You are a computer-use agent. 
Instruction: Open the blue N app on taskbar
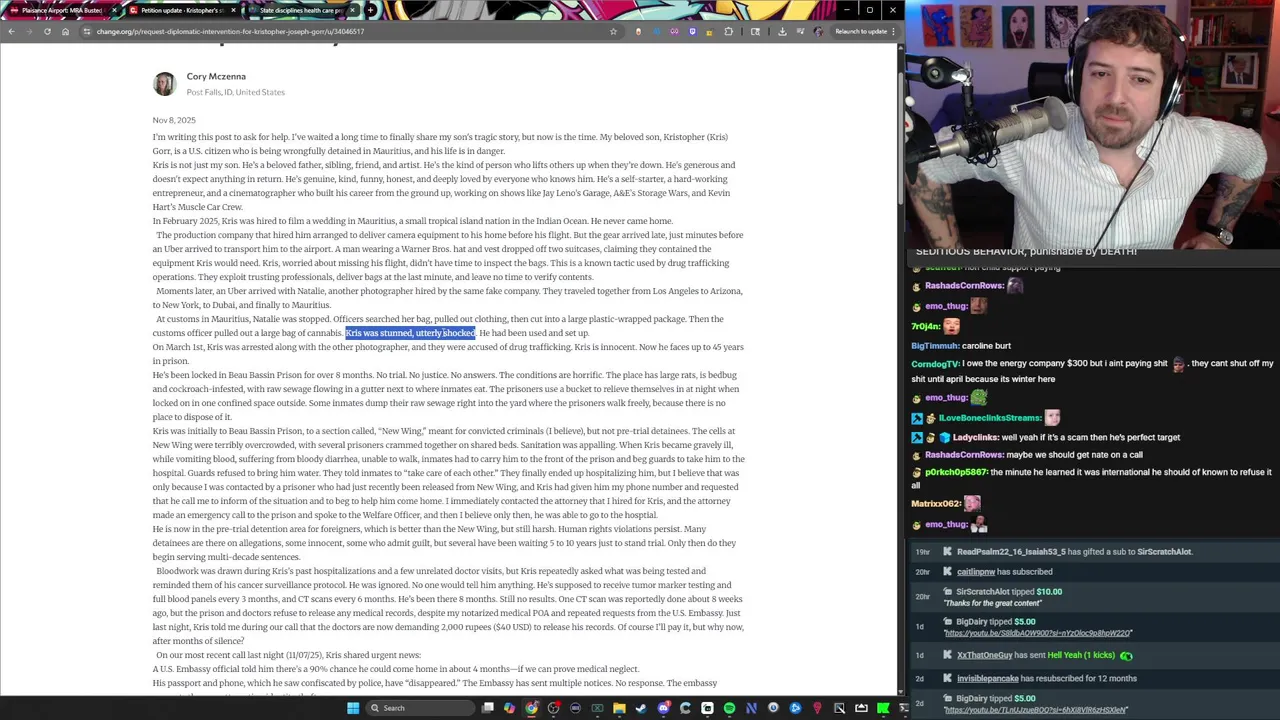(x=751, y=708)
